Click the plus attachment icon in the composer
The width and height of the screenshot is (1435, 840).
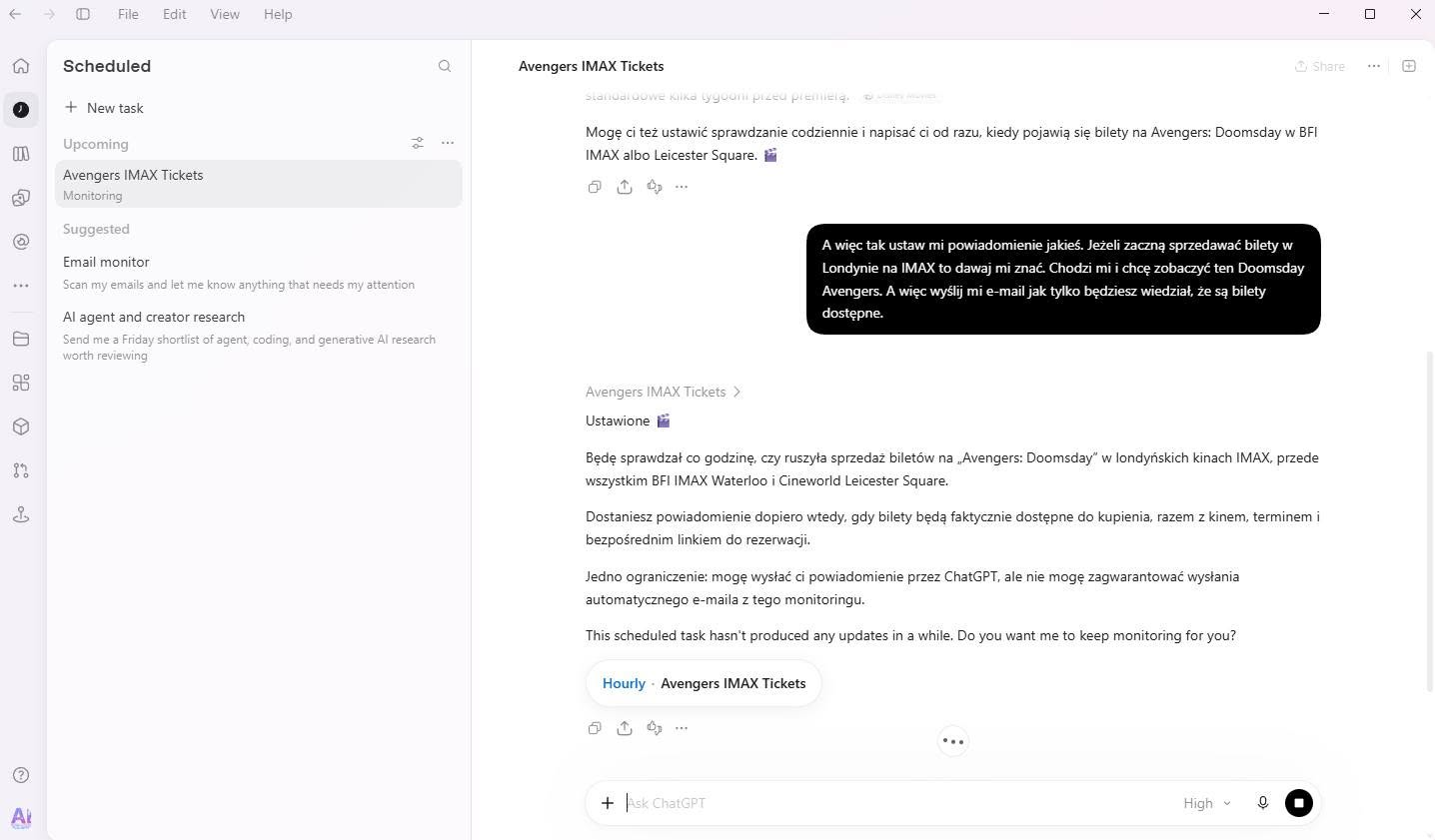coord(608,803)
